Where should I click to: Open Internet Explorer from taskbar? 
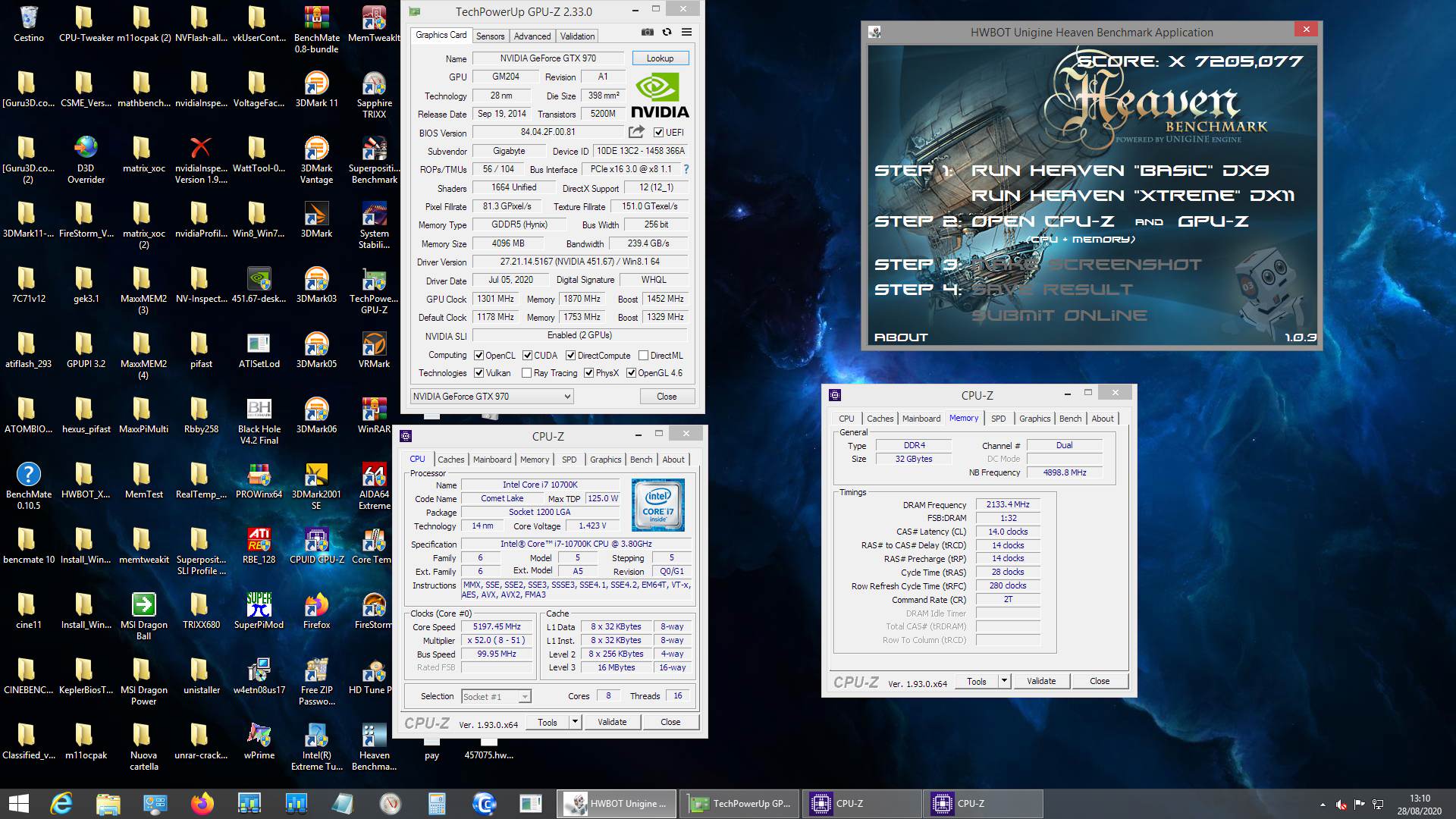tap(61, 804)
